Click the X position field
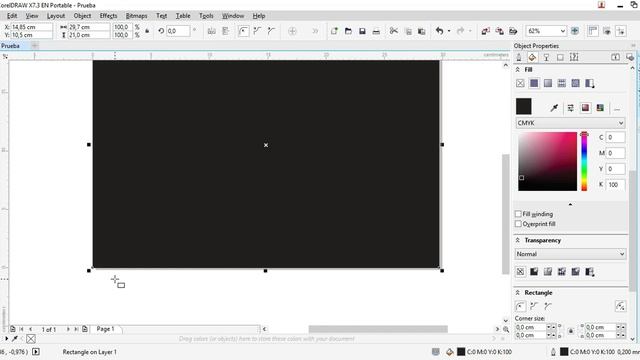640x360 pixels. pos(31,27)
